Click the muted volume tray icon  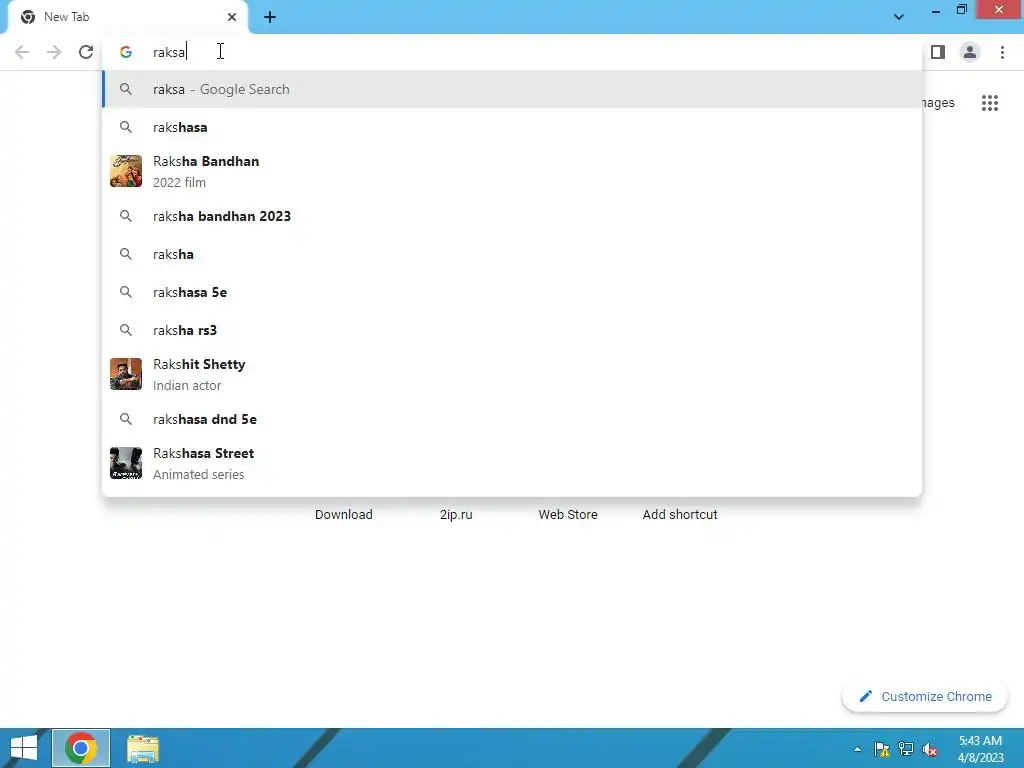pos(930,749)
